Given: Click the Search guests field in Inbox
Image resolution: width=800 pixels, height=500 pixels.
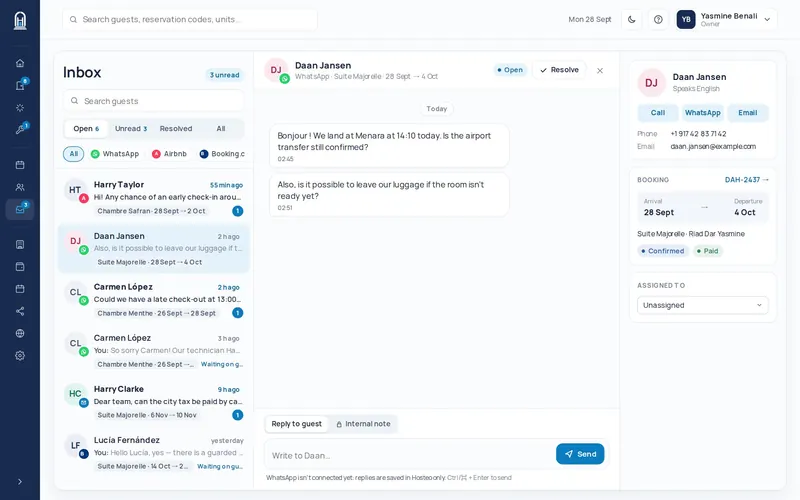Looking at the screenshot, I should (x=154, y=101).
